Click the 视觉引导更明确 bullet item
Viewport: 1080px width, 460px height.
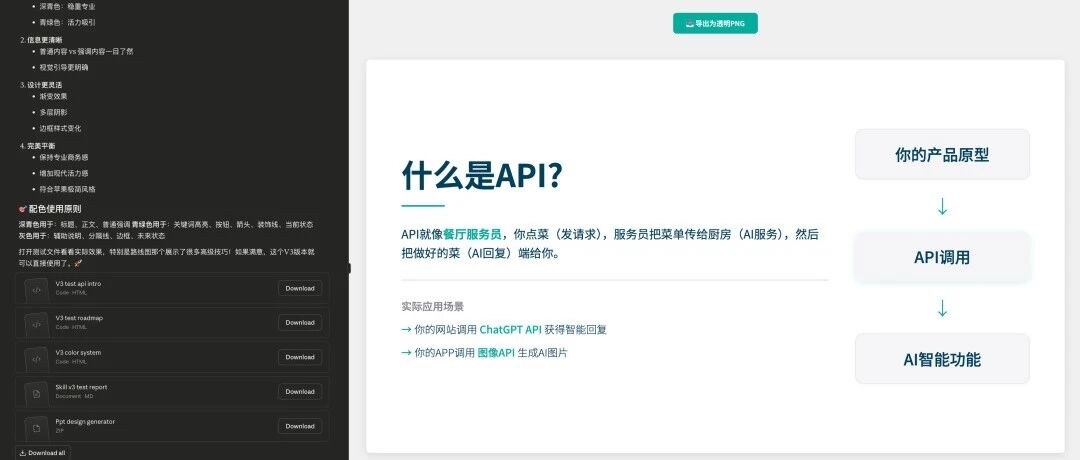pyautogui.click(x=63, y=67)
